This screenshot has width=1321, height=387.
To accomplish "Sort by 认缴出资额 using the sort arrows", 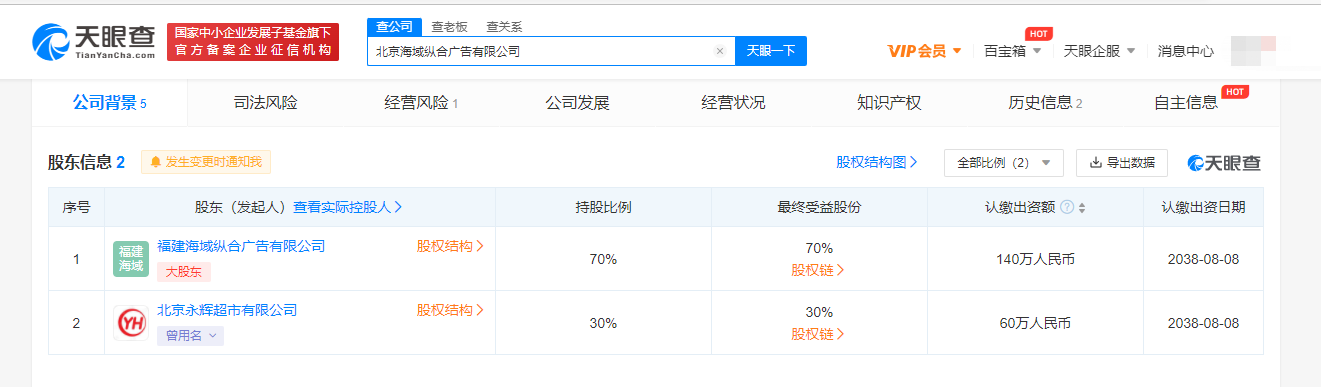I will (x=1082, y=208).
